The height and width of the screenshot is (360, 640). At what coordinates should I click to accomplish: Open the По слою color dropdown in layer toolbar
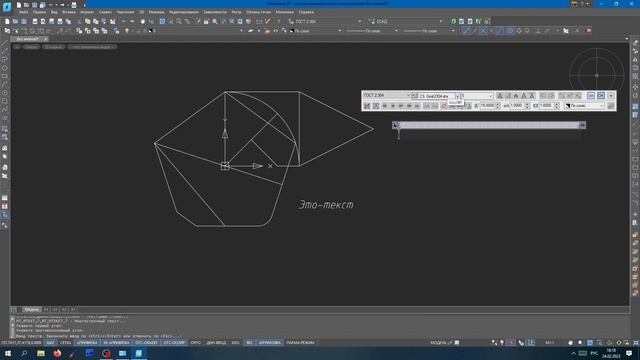pos(340,31)
